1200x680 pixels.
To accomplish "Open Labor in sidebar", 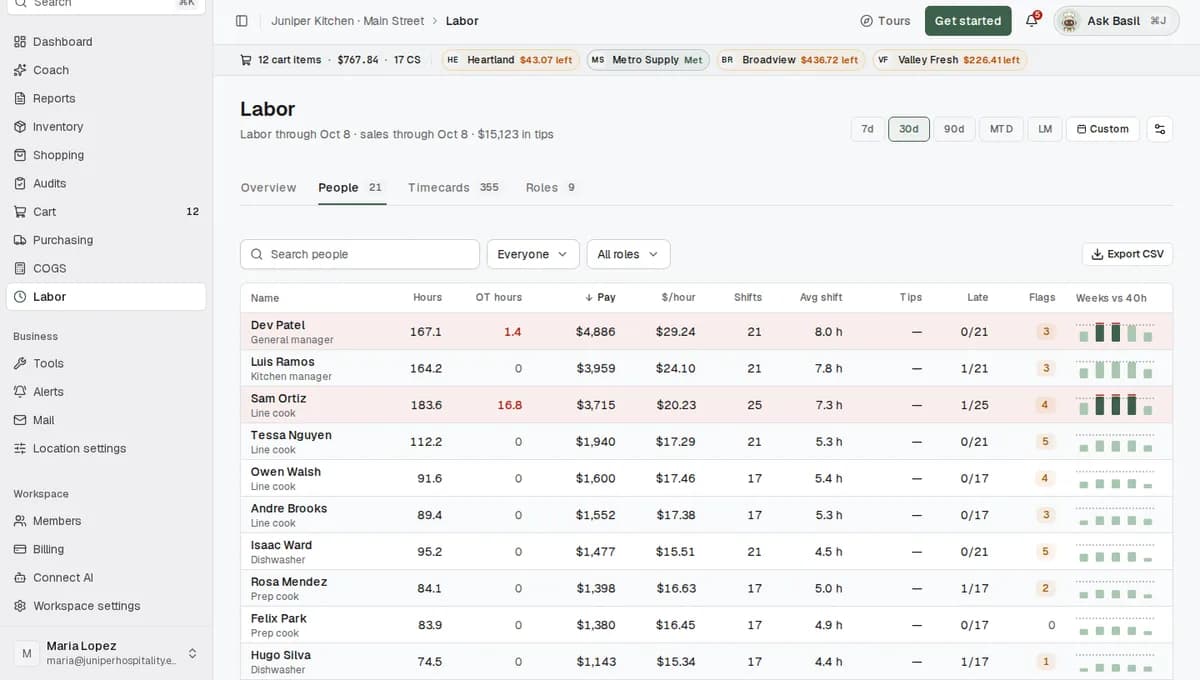I will point(106,297).
